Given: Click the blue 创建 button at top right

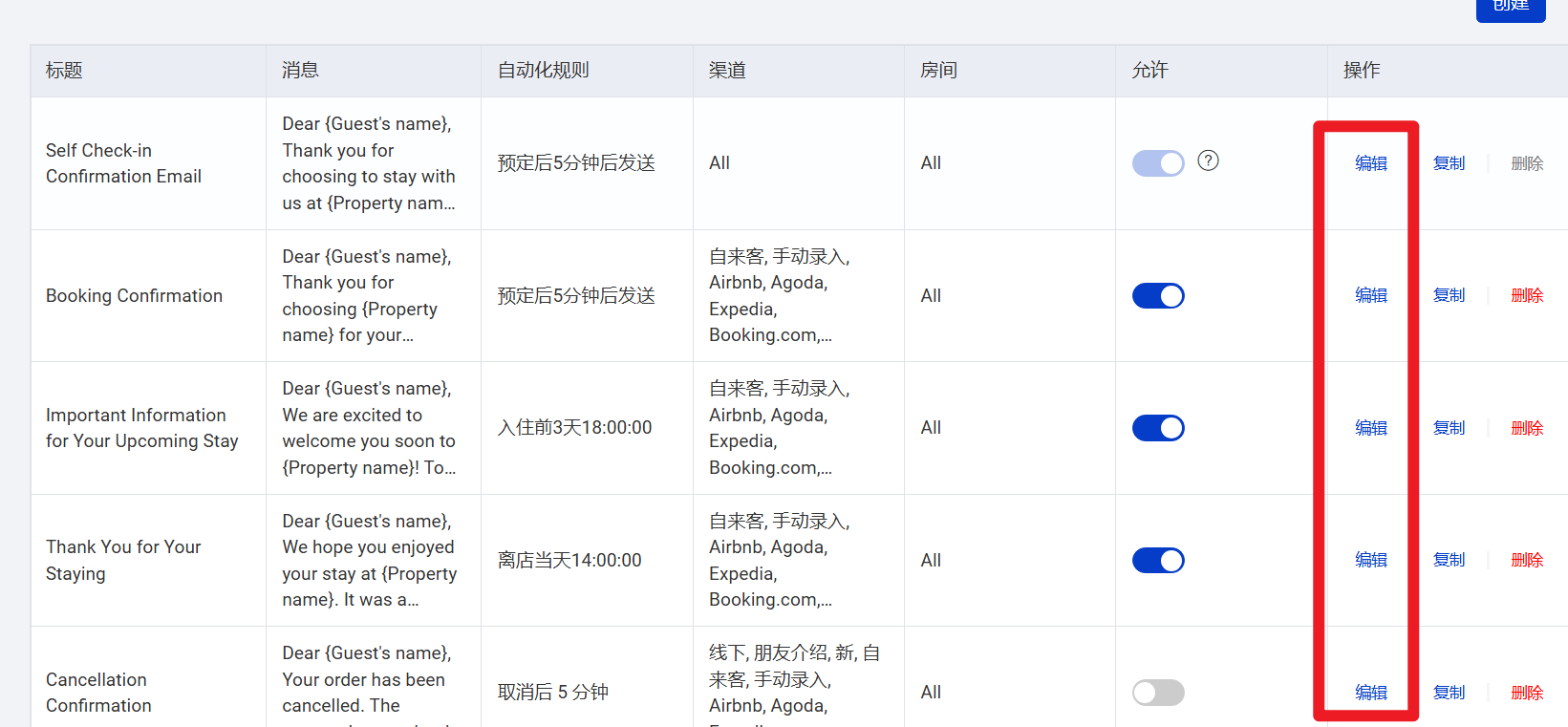Looking at the screenshot, I should [1511, 8].
